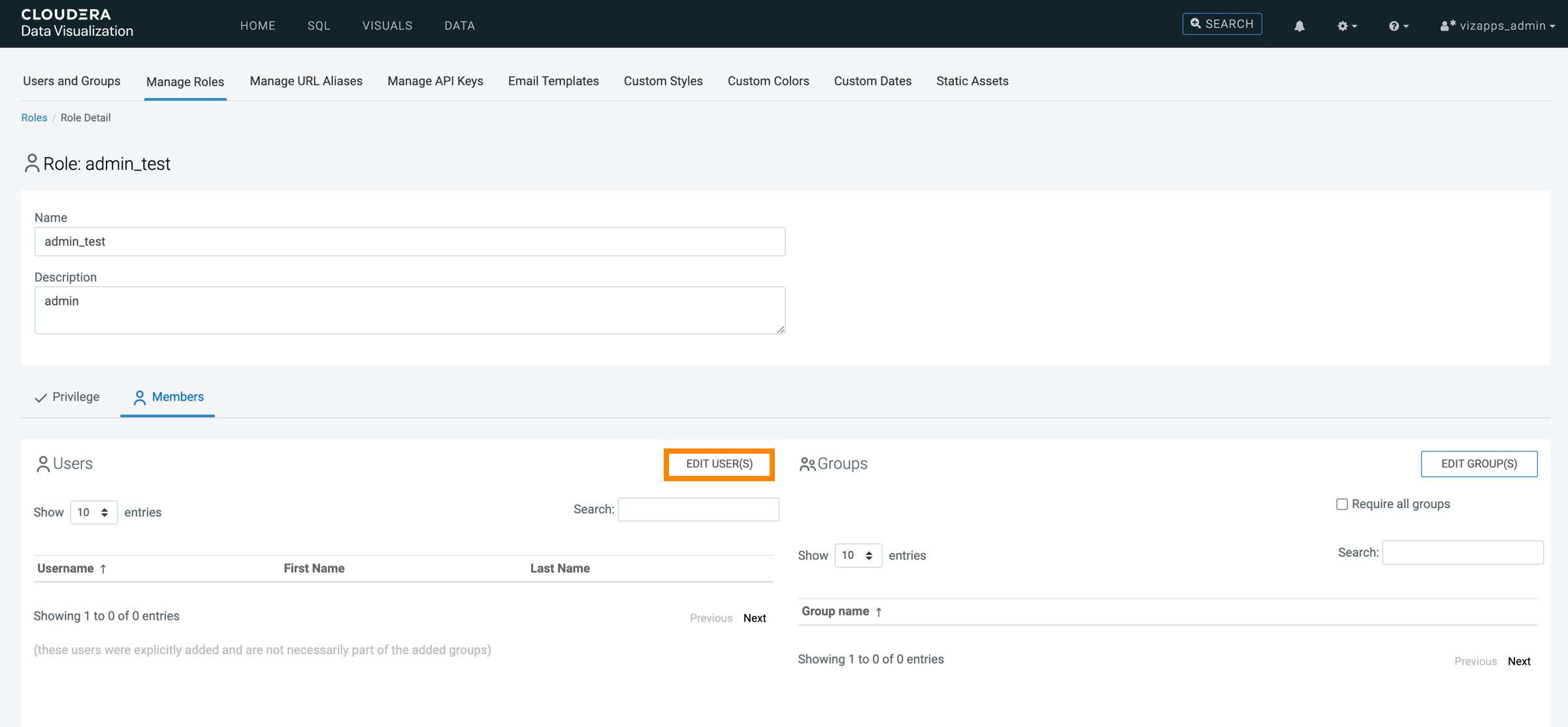This screenshot has height=727, width=1568.
Task: Open the Users and Groups tab
Action: pyautogui.click(x=72, y=81)
